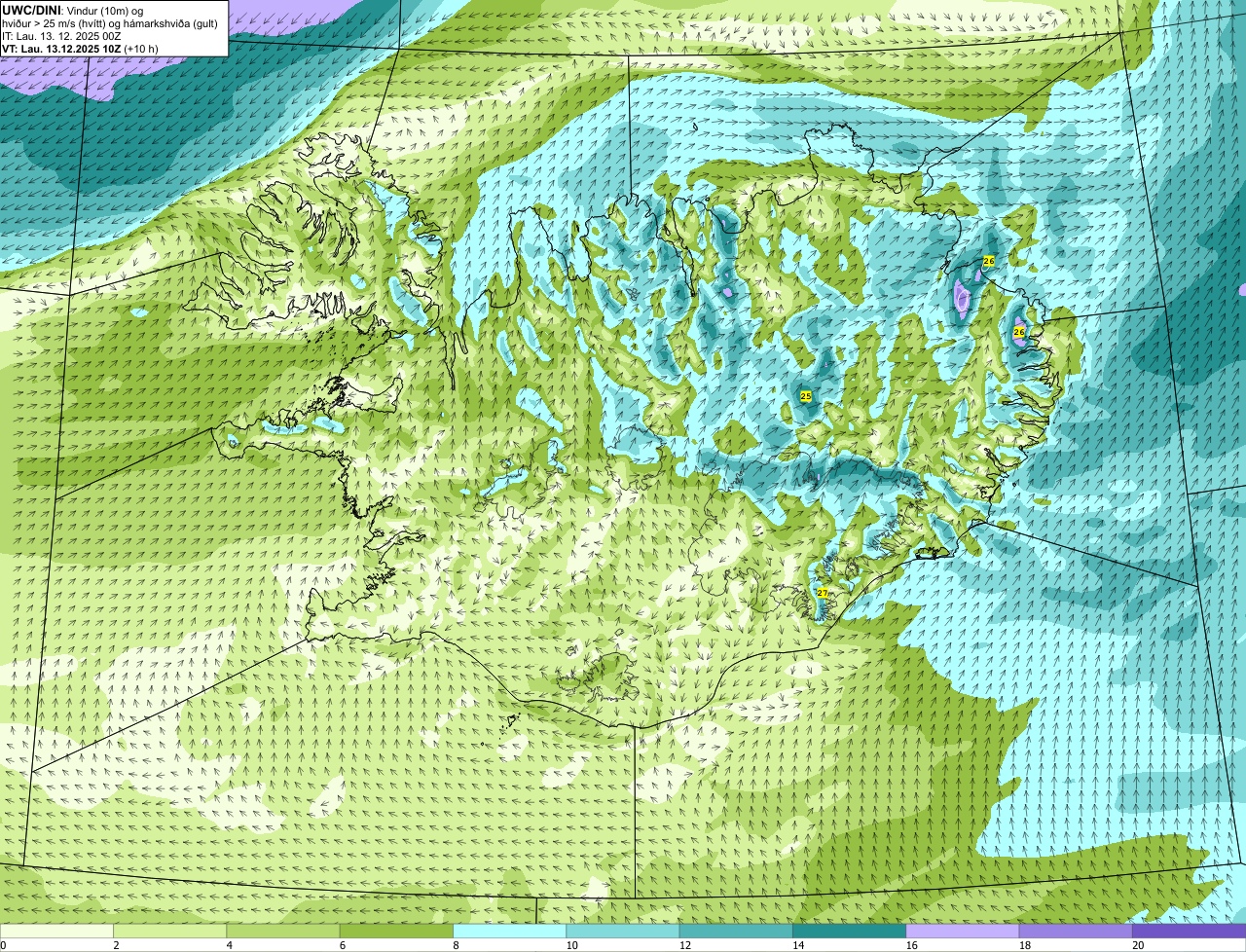Click the legend scale value 14
The height and width of the screenshot is (952, 1246).
pyautogui.click(x=796, y=945)
